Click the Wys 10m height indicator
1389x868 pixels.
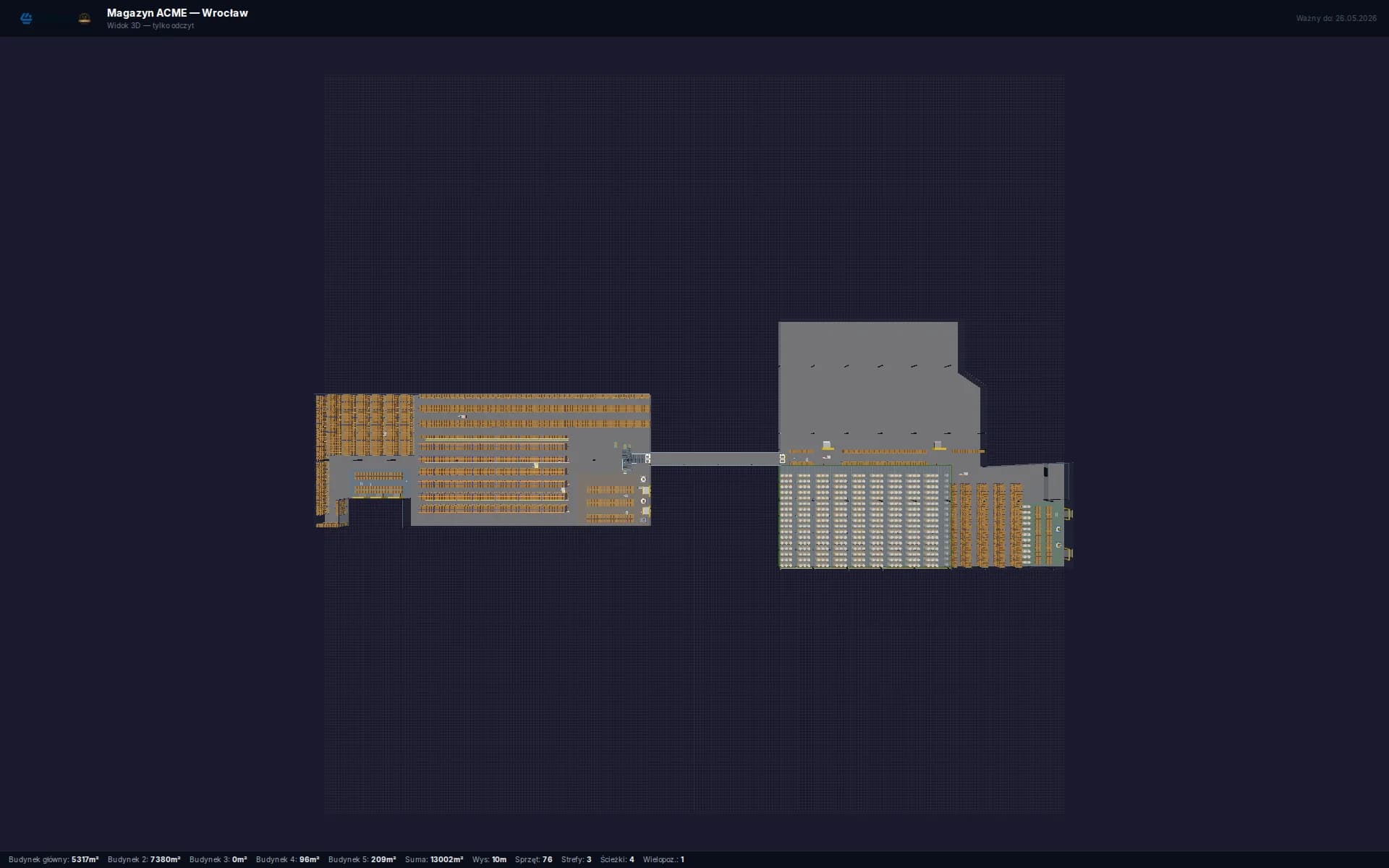(489, 859)
